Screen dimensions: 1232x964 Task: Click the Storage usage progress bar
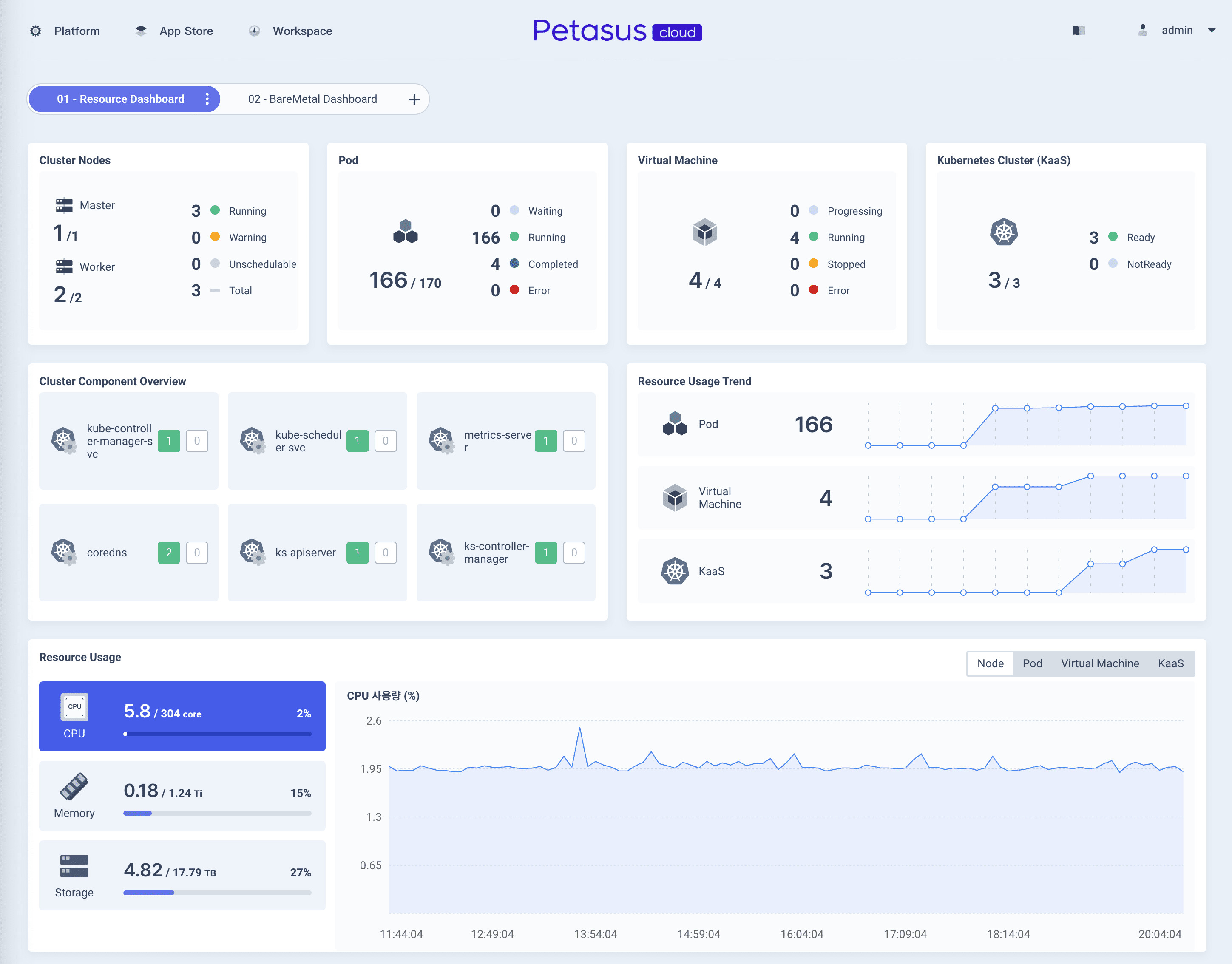click(x=217, y=893)
